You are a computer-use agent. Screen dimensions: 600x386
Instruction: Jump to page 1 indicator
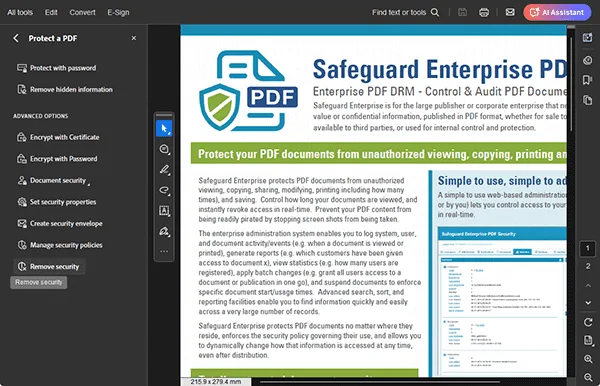point(588,248)
